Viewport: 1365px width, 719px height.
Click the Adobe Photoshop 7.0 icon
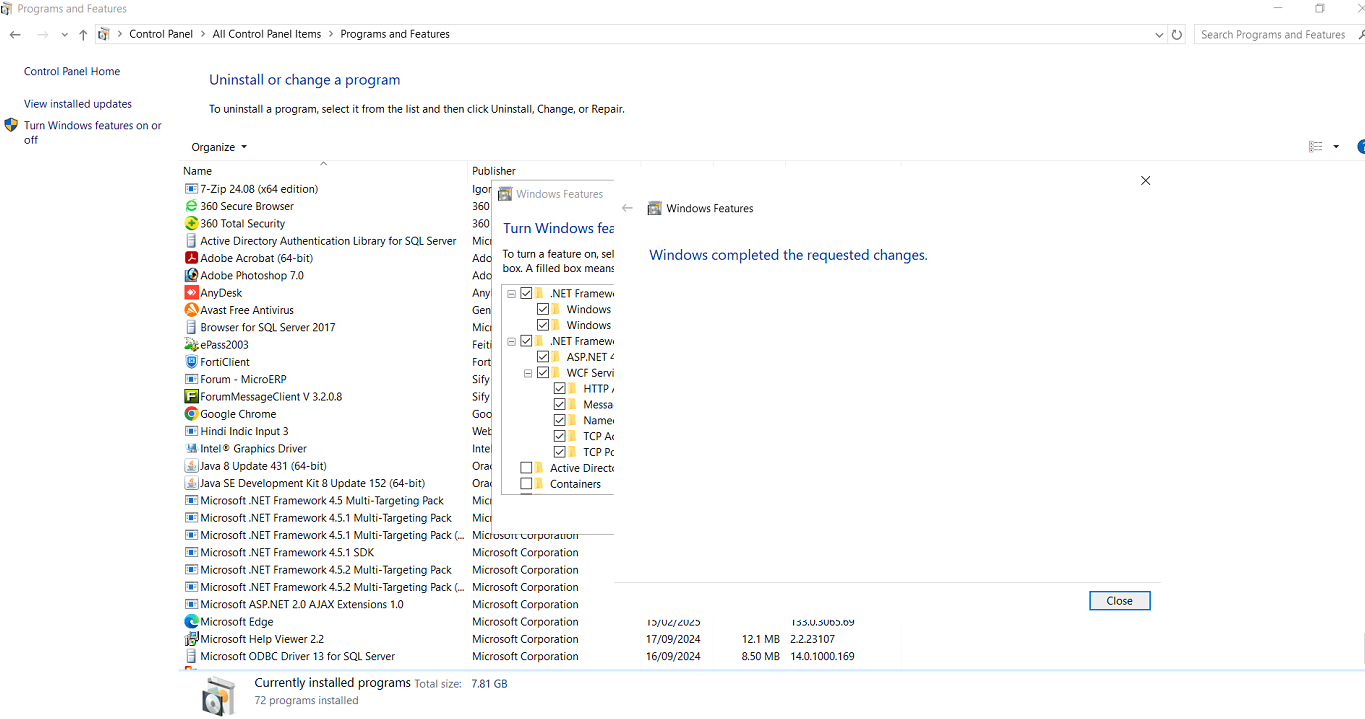(x=191, y=275)
